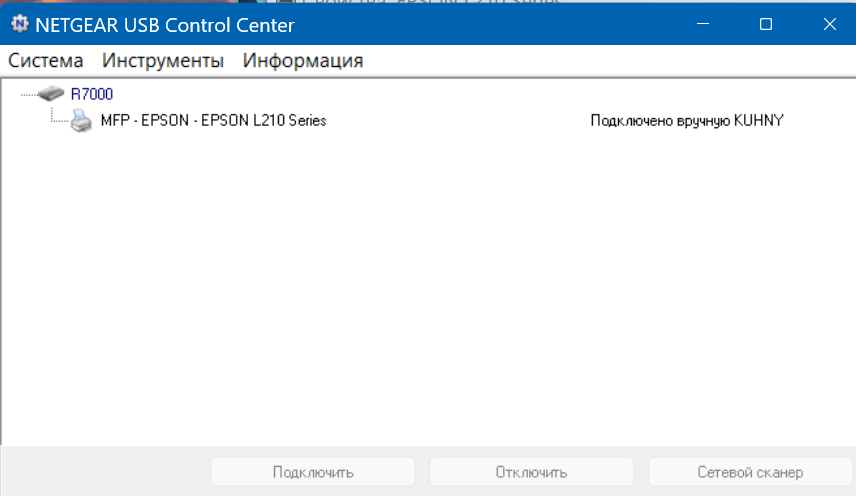The height and width of the screenshot is (496, 856).
Task: Open the Информация menu
Action: 302,61
